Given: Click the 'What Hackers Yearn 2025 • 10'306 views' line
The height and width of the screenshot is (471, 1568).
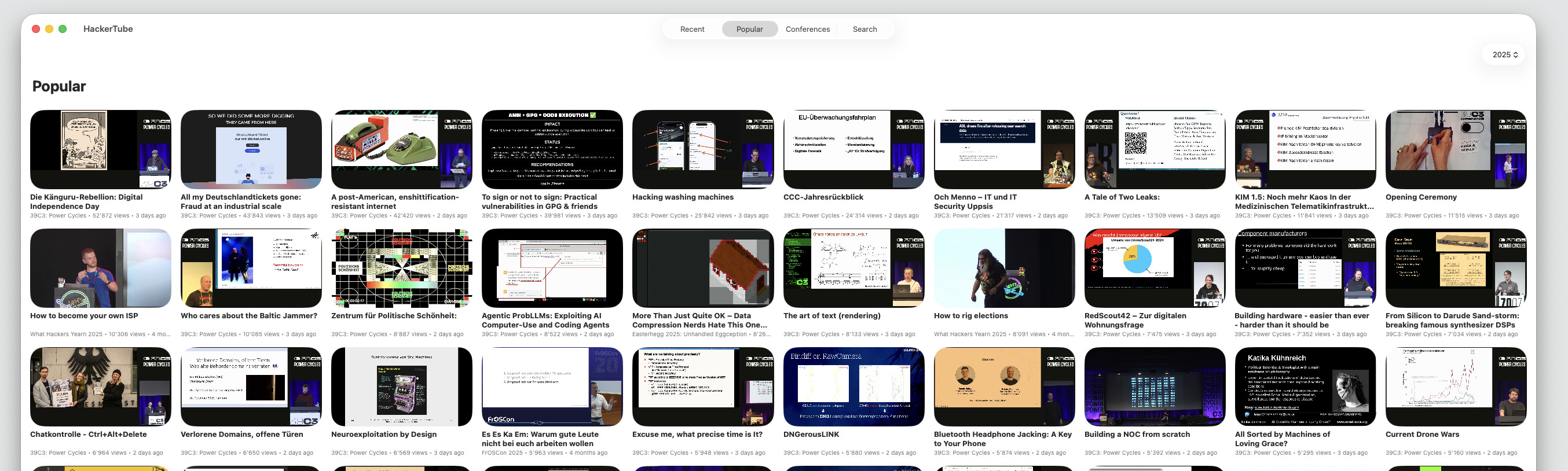Looking at the screenshot, I should [x=100, y=334].
